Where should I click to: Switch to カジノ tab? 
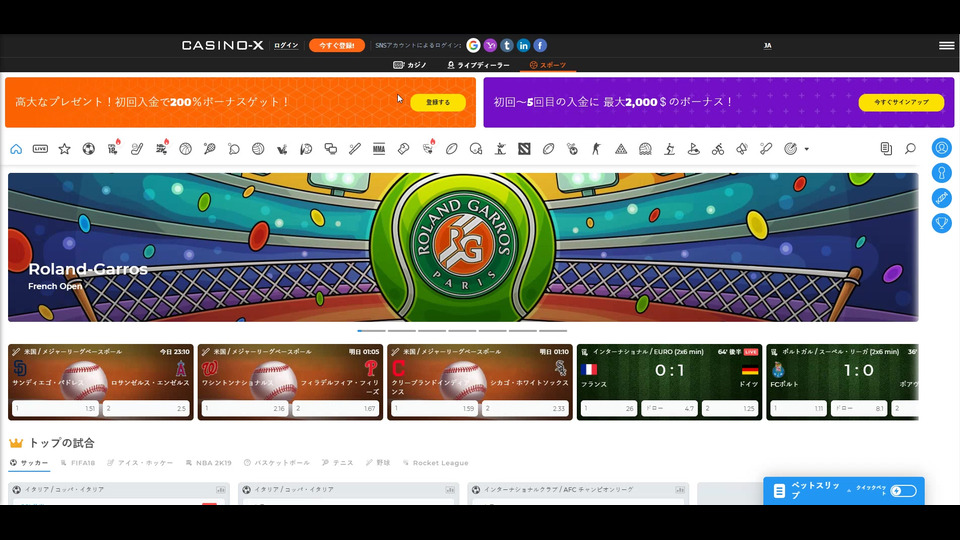point(410,65)
